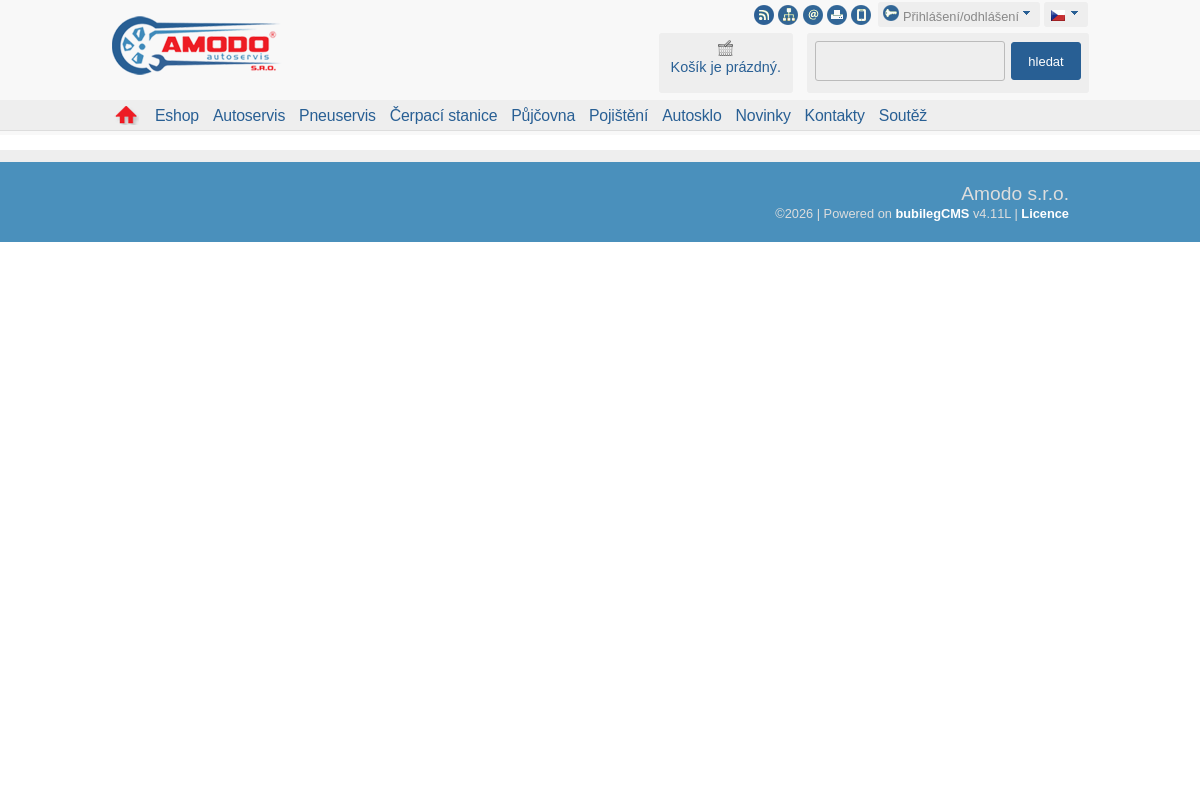
Task: Open Pneuservis in the navigation
Action: [337, 115]
